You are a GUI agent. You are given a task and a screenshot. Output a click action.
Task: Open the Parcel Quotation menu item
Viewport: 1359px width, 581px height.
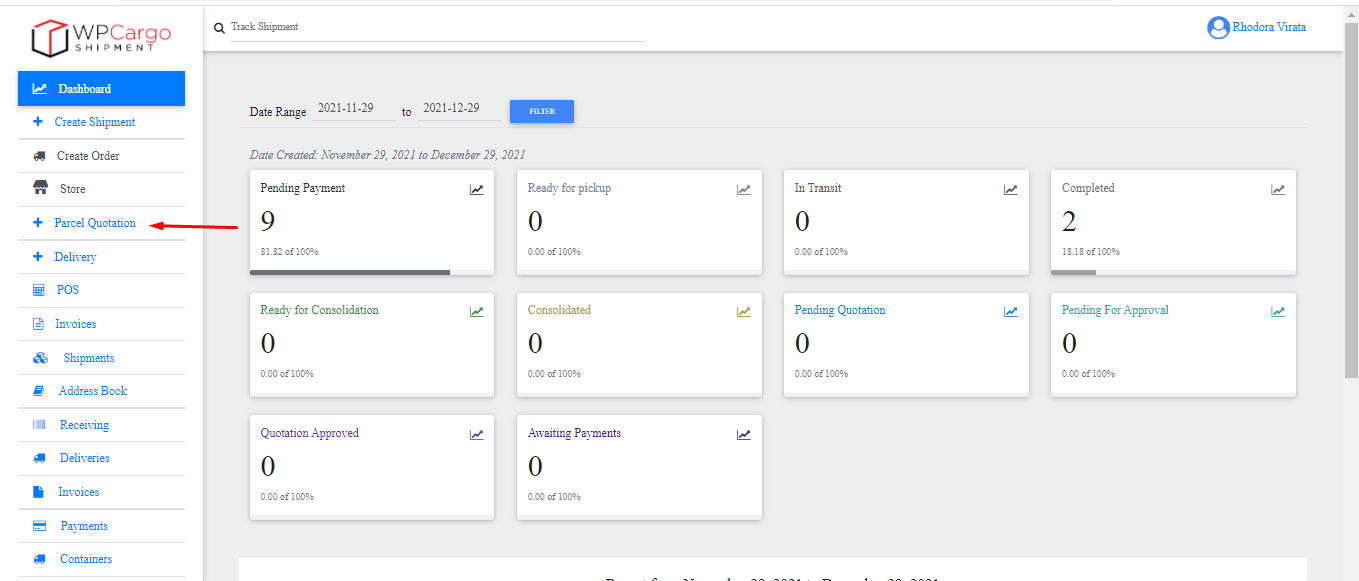(94, 223)
